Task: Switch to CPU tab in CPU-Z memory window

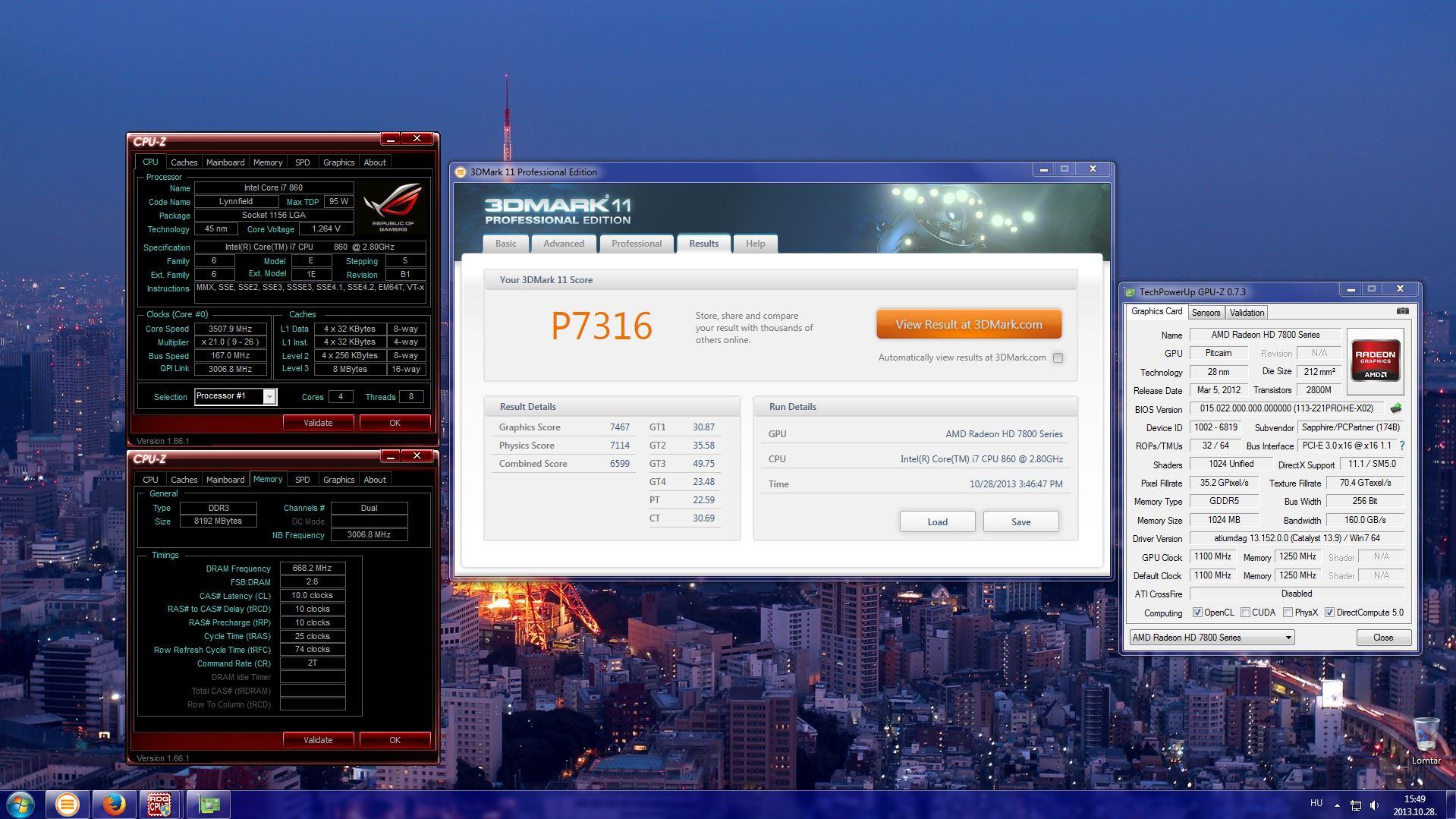Action: pos(150,480)
